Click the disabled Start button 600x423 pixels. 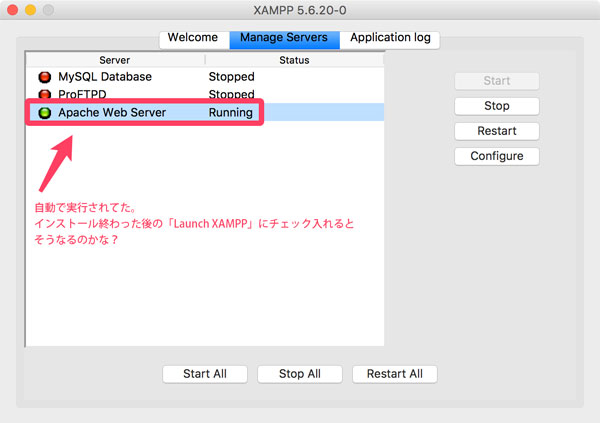click(x=497, y=81)
